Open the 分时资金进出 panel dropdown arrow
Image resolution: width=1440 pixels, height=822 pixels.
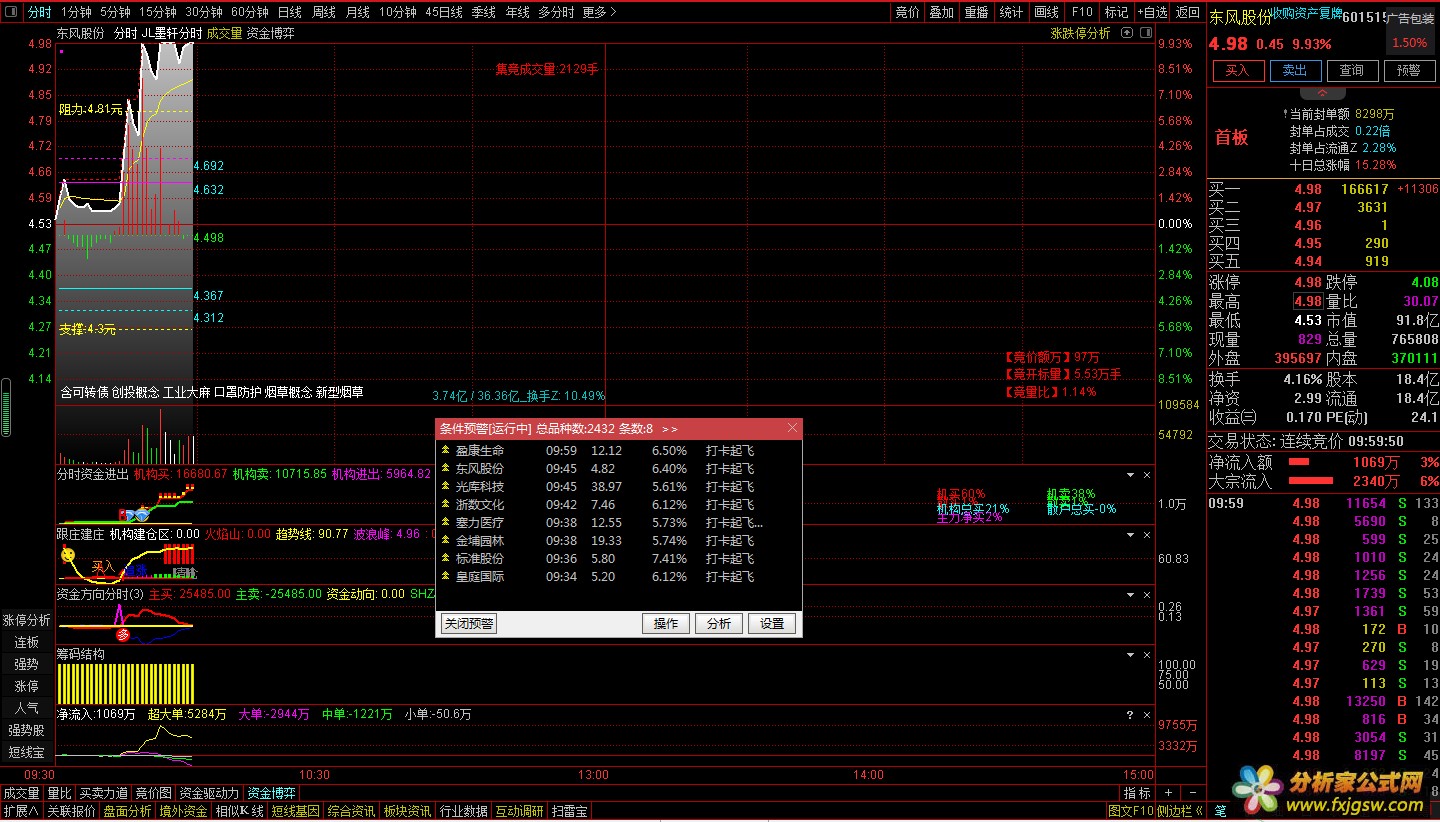point(1131,475)
